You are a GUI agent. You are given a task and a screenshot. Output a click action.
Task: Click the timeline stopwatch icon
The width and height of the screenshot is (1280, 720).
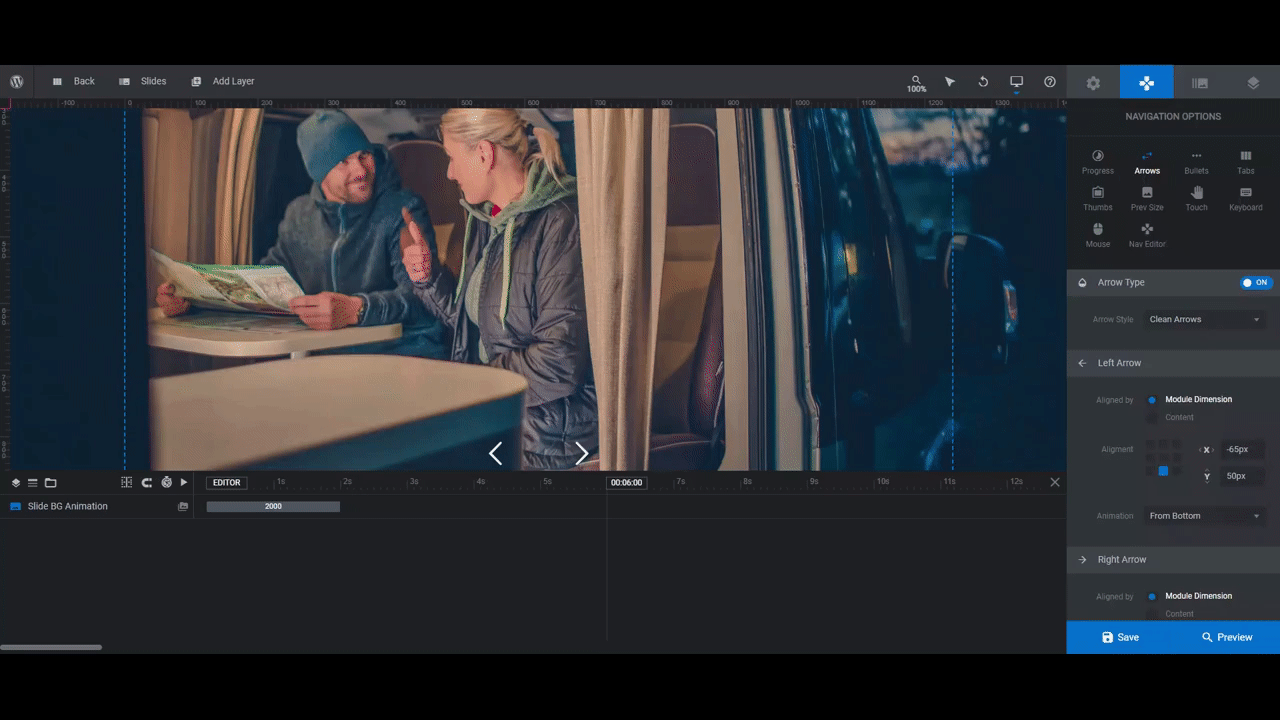coord(166,482)
